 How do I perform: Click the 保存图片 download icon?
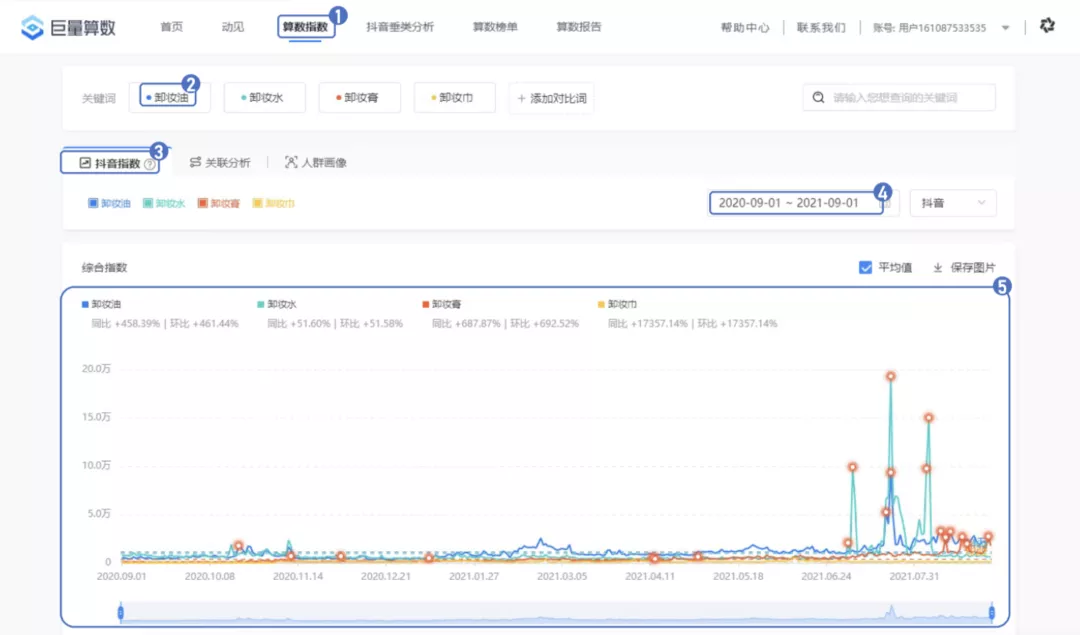938,267
